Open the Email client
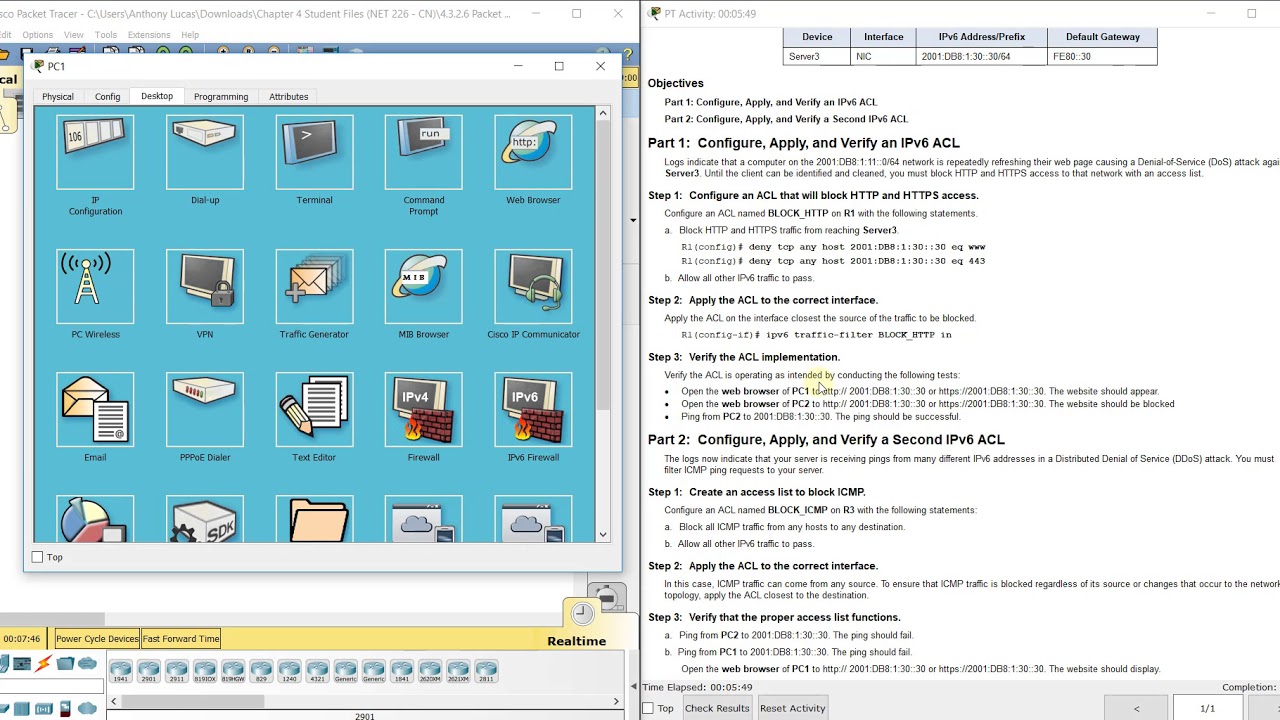1280x720 pixels. pos(95,409)
